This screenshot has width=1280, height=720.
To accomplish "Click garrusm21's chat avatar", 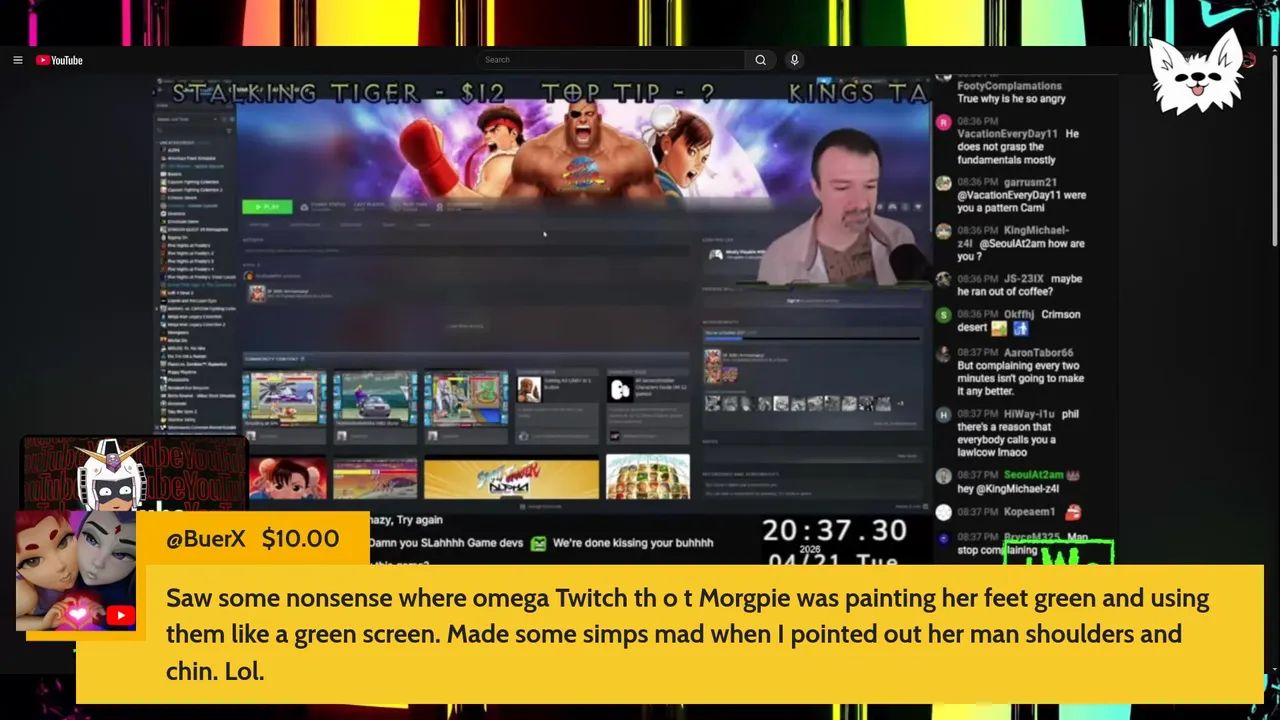I will point(944,183).
